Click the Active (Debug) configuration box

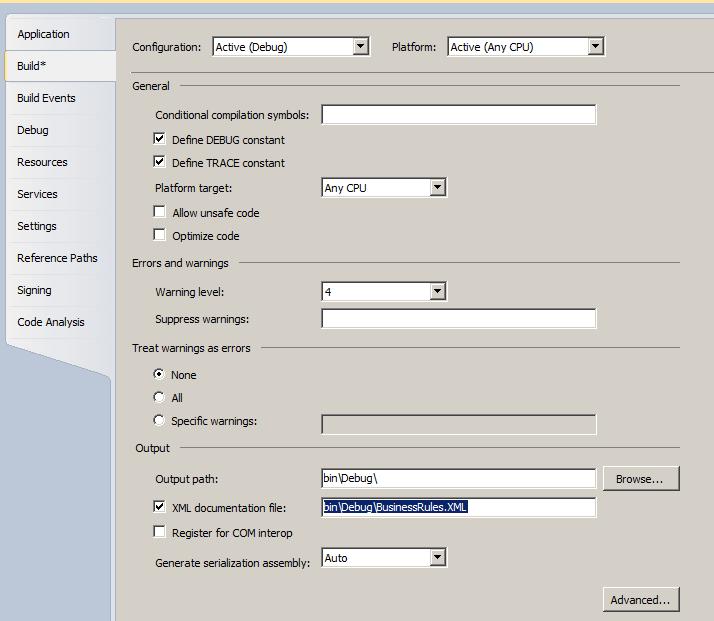pyautogui.click(x=291, y=46)
